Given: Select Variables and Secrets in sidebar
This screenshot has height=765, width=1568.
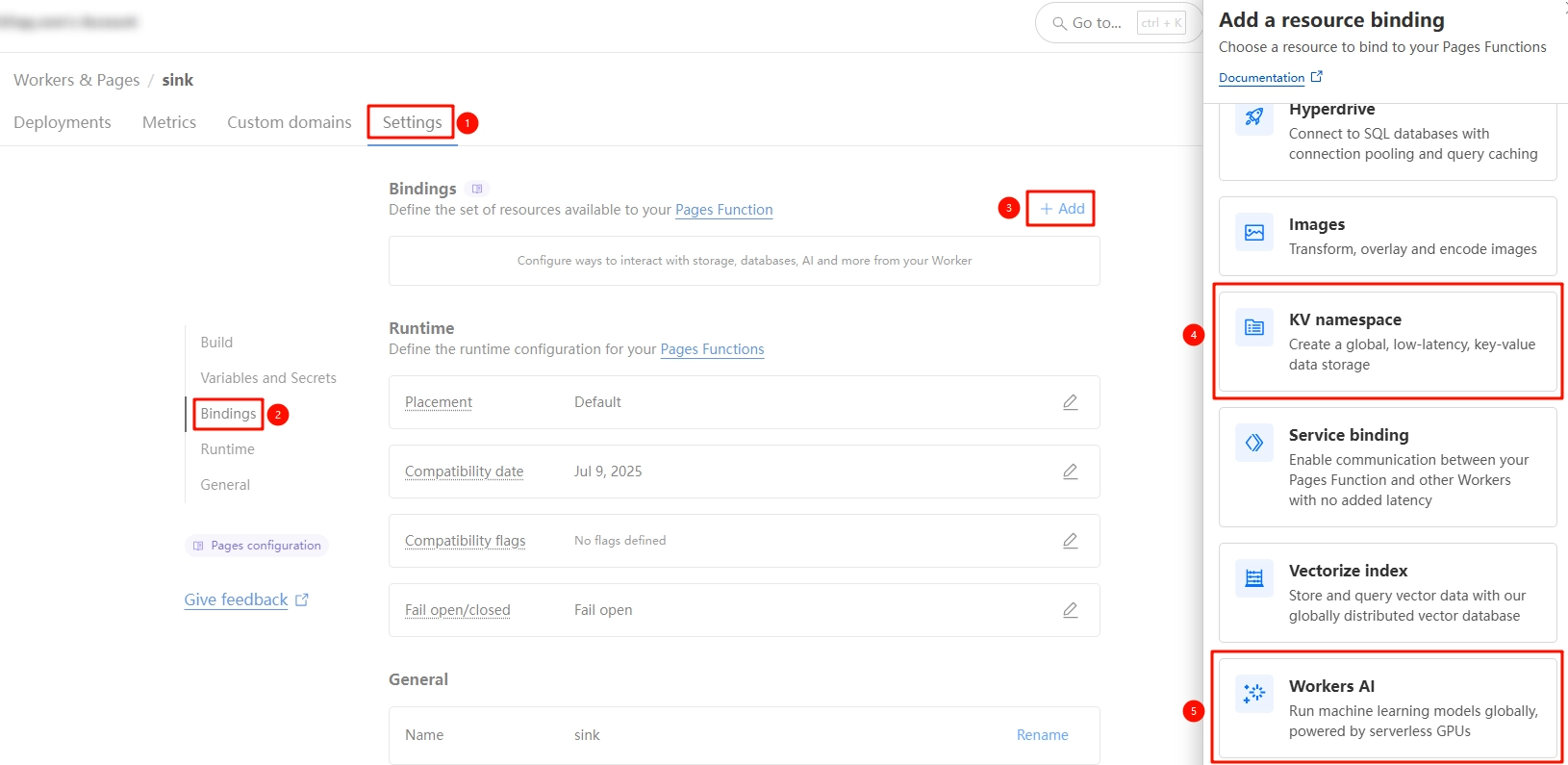Looking at the screenshot, I should [268, 378].
